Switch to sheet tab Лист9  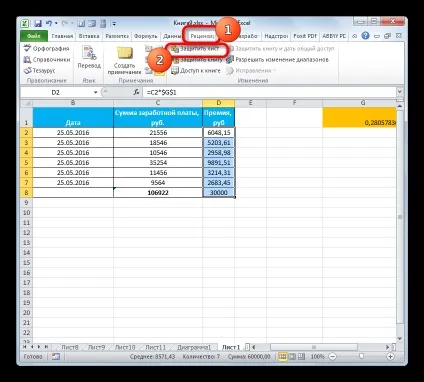96,347
